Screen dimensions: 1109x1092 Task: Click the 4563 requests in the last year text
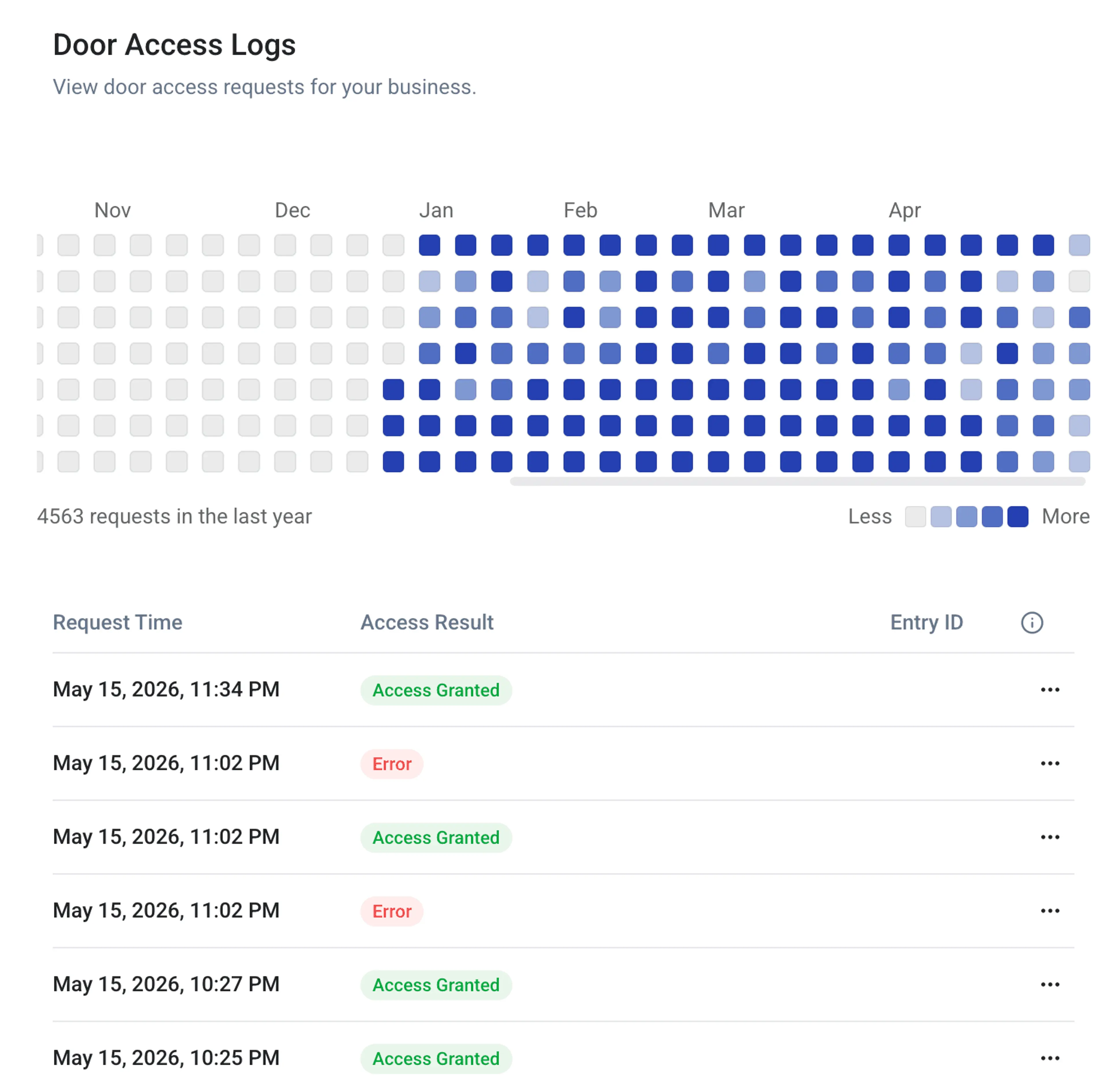pos(174,516)
